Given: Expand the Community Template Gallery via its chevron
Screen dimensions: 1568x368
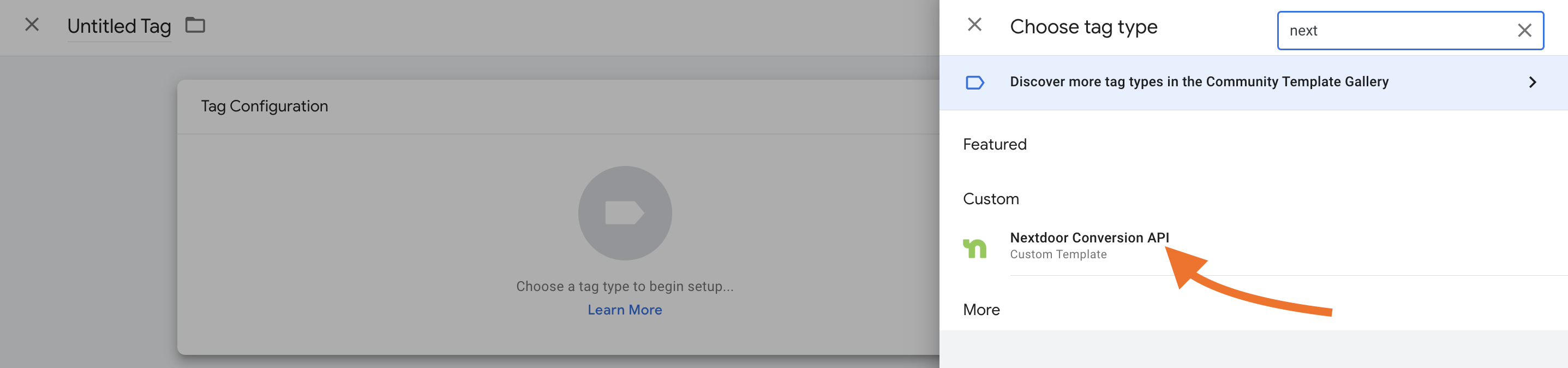Looking at the screenshot, I should coord(1533,82).
